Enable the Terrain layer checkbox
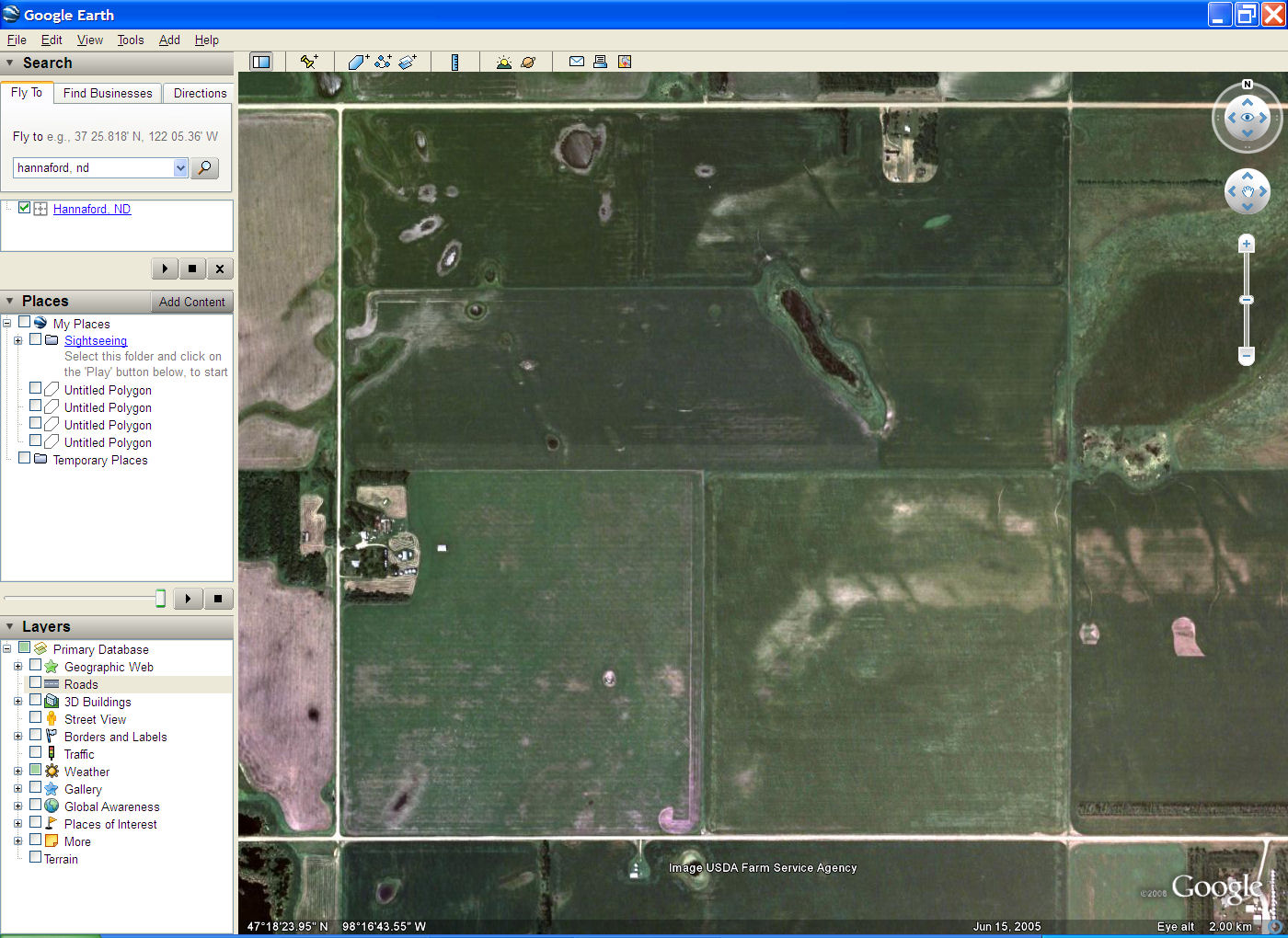The height and width of the screenshot is (938, 1288). click(35, 858)
